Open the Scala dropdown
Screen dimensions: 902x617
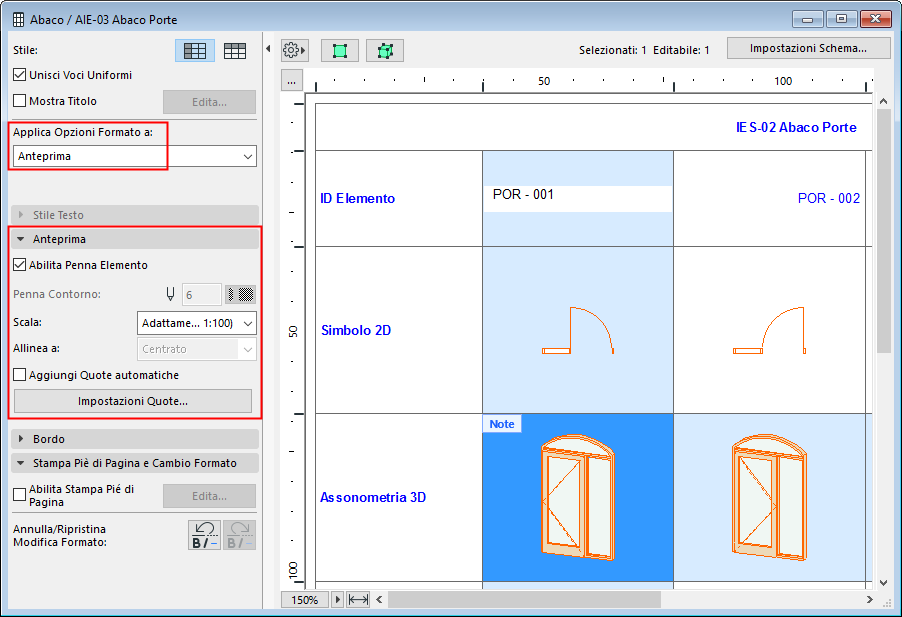pyautogui.click(x=197, y=323)
